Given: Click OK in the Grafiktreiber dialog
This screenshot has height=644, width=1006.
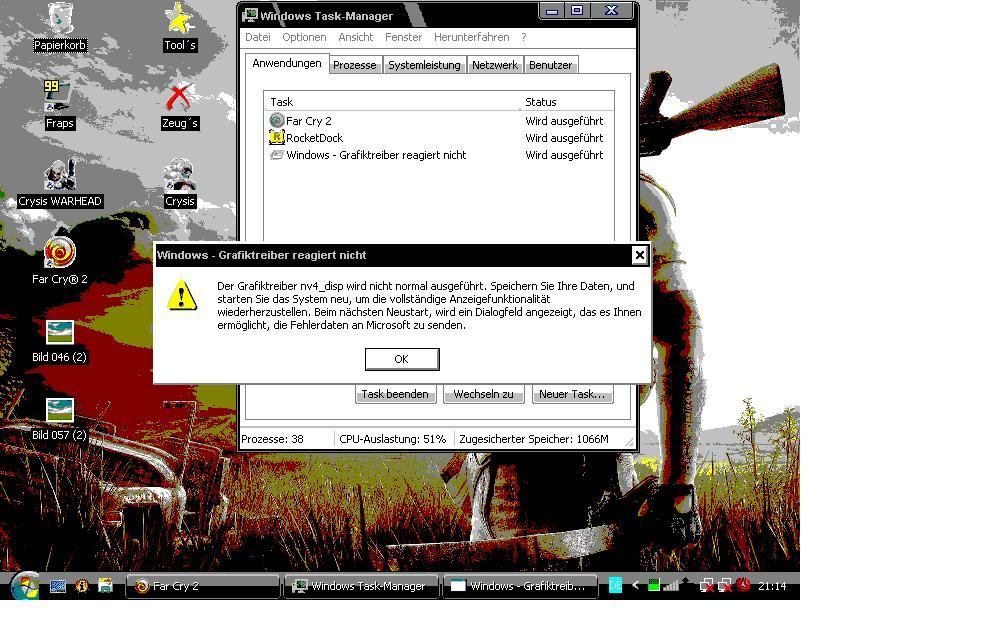Looking at the screenshot, I should point(402,359).
